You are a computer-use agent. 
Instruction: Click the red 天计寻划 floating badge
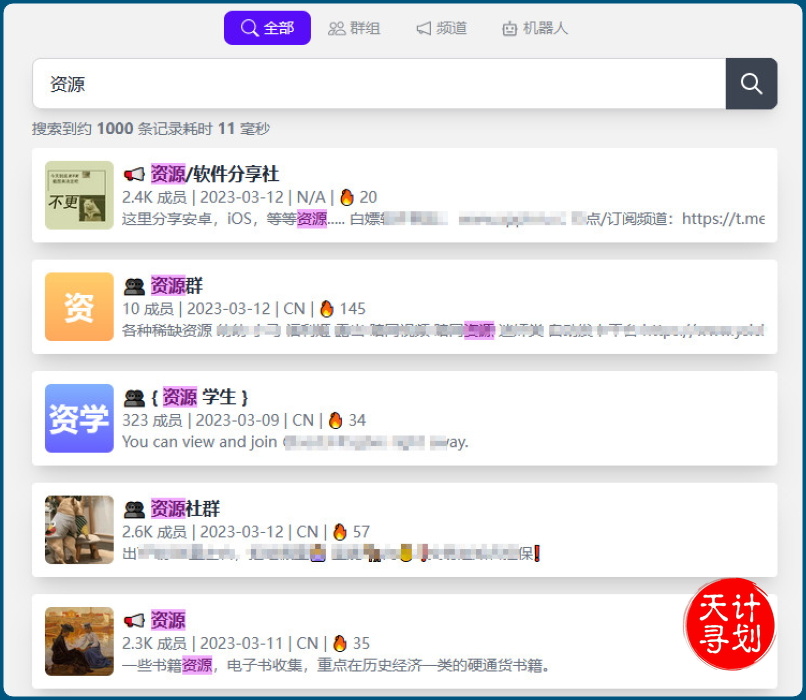coord(730,623)
